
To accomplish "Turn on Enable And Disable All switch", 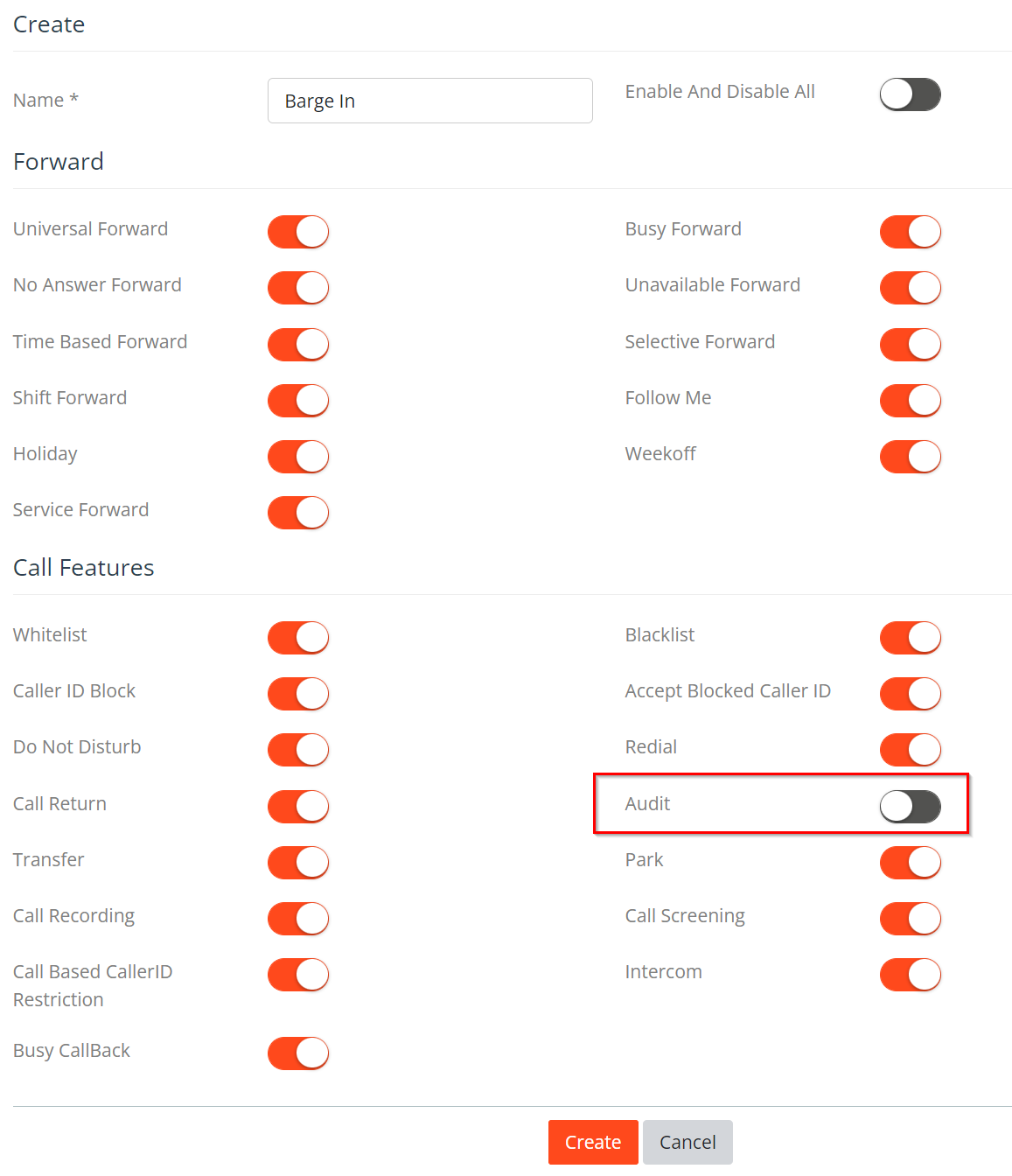I will [x=910, y=94].
